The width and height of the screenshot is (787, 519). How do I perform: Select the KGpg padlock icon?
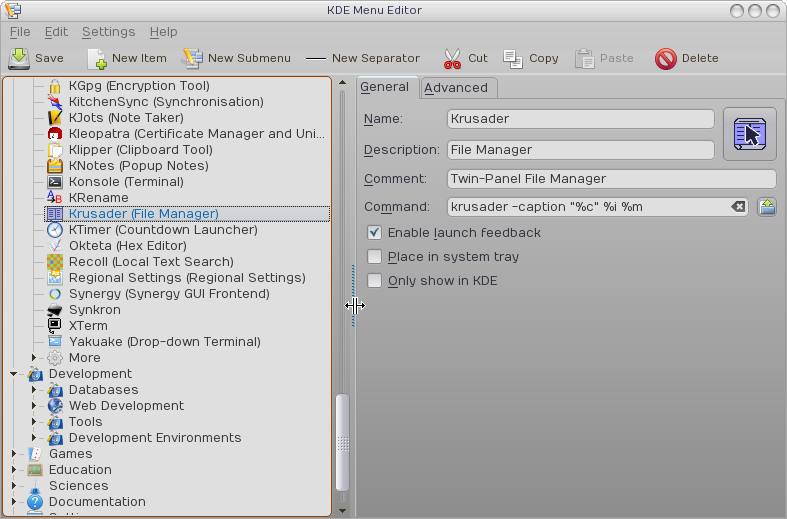pos(55,86)
